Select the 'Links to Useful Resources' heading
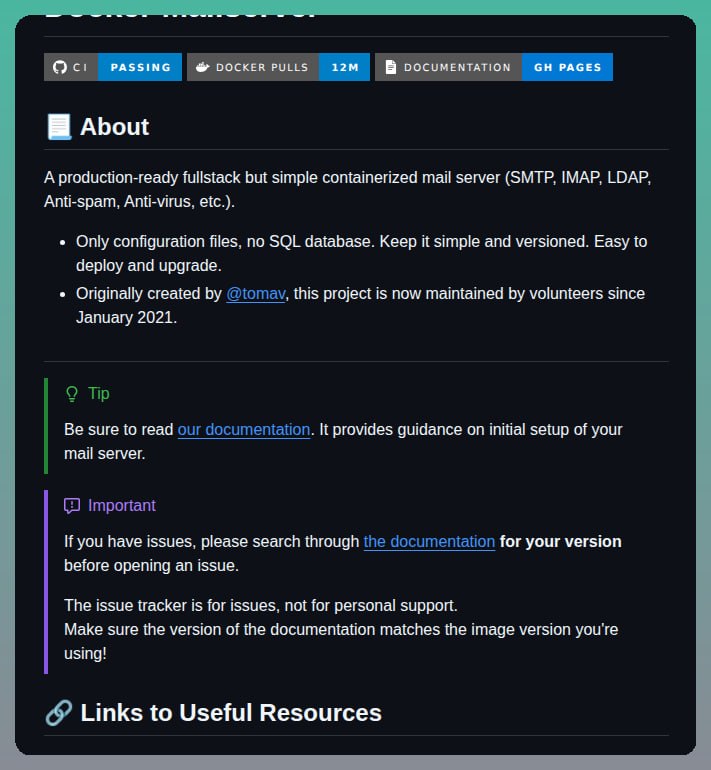This screenshot has width=711, height=770. pos(231,713)
